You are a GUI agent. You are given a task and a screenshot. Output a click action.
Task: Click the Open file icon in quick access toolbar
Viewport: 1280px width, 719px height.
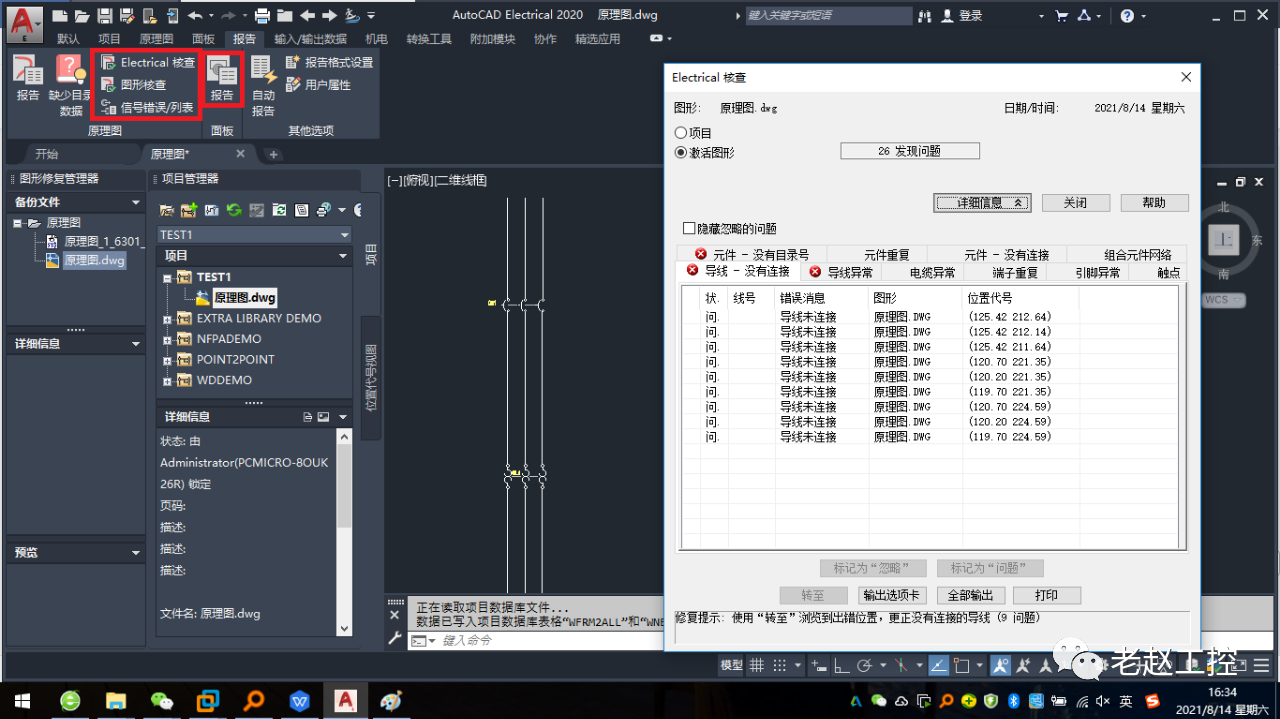(x=81, y=16)
